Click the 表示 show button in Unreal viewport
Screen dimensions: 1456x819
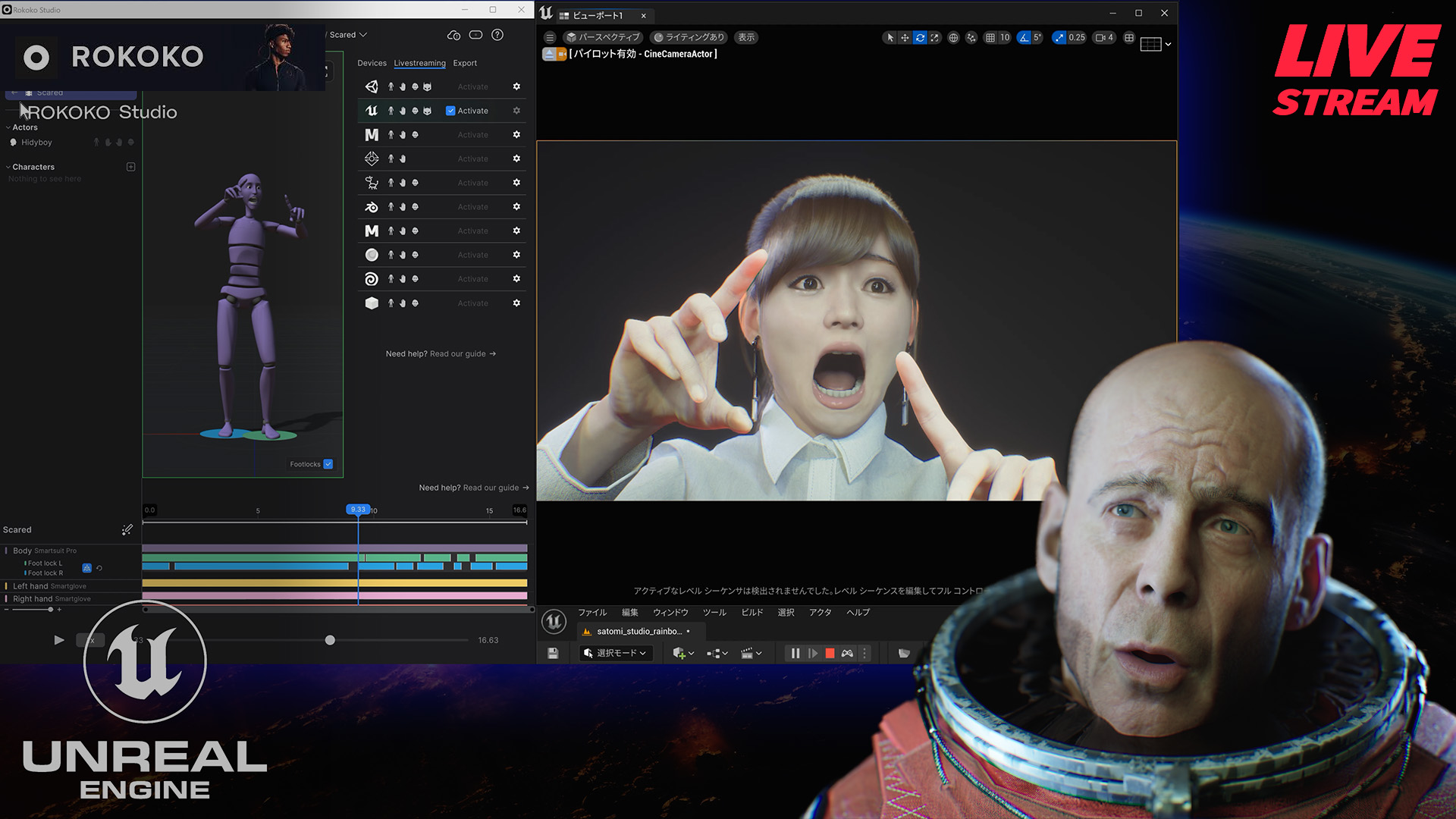click(x=746, y=37)
